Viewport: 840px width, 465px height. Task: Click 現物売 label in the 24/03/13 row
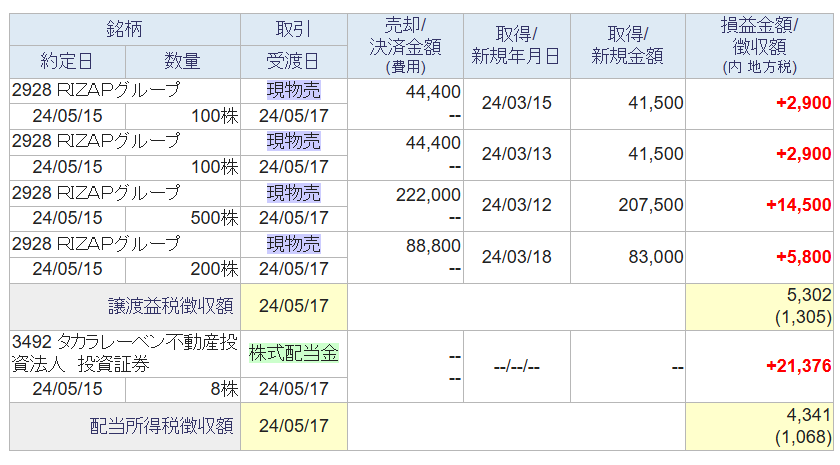(x=294, y=141)
